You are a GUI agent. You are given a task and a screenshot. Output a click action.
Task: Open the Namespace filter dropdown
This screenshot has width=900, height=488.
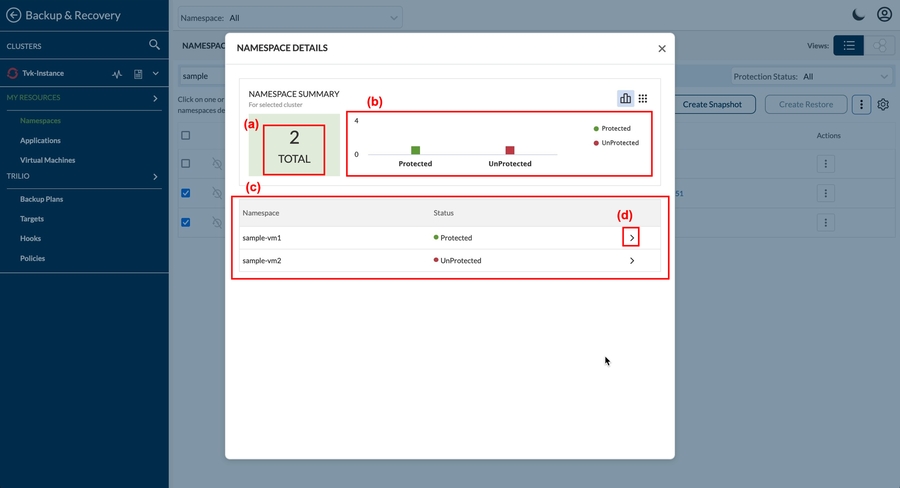click(290, 18)
